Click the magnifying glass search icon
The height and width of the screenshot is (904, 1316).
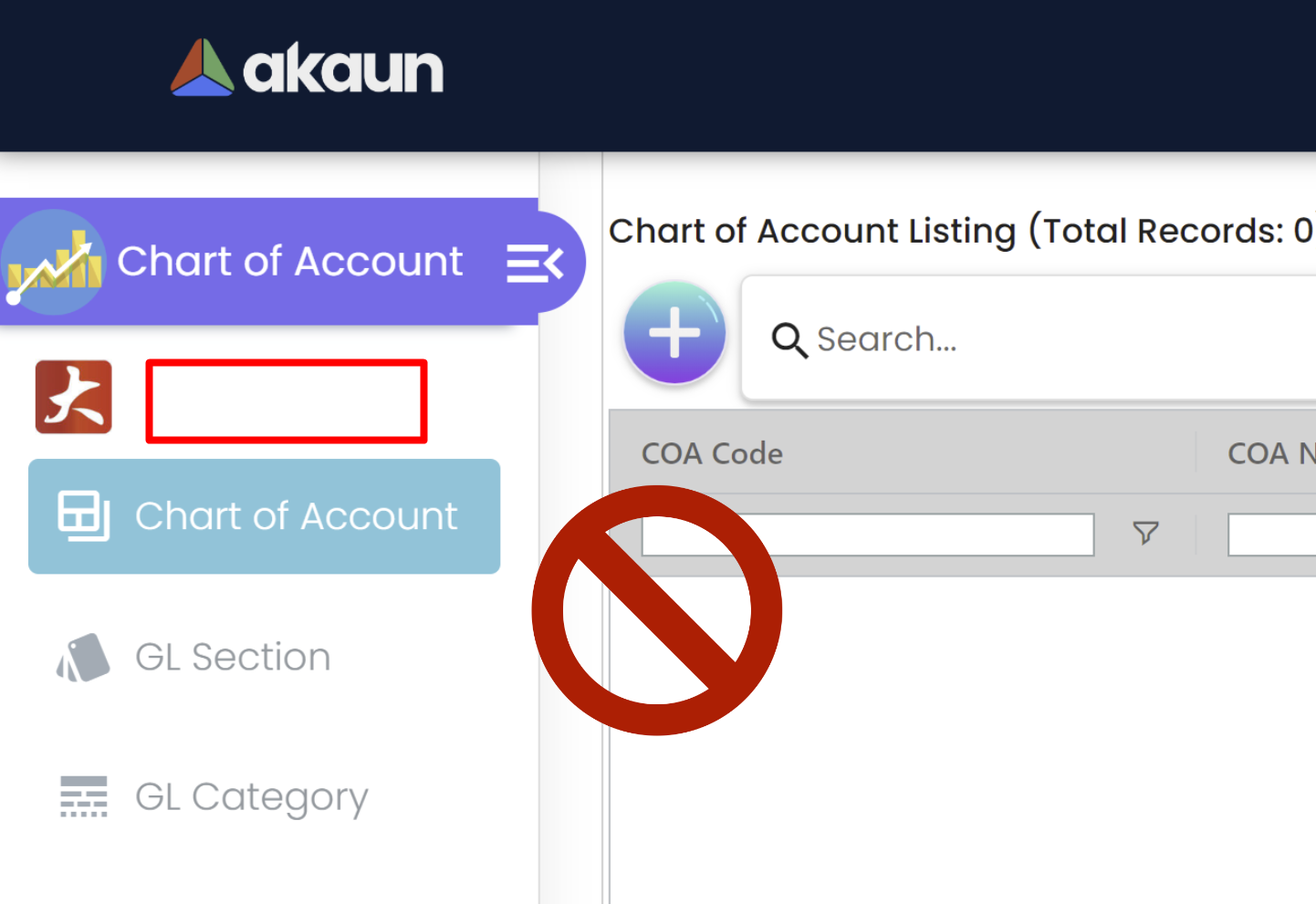click(789, 340)
